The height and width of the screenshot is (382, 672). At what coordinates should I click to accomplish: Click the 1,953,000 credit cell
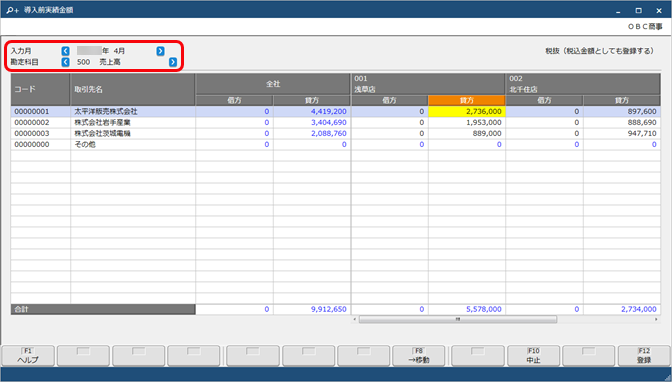(467, 123)
